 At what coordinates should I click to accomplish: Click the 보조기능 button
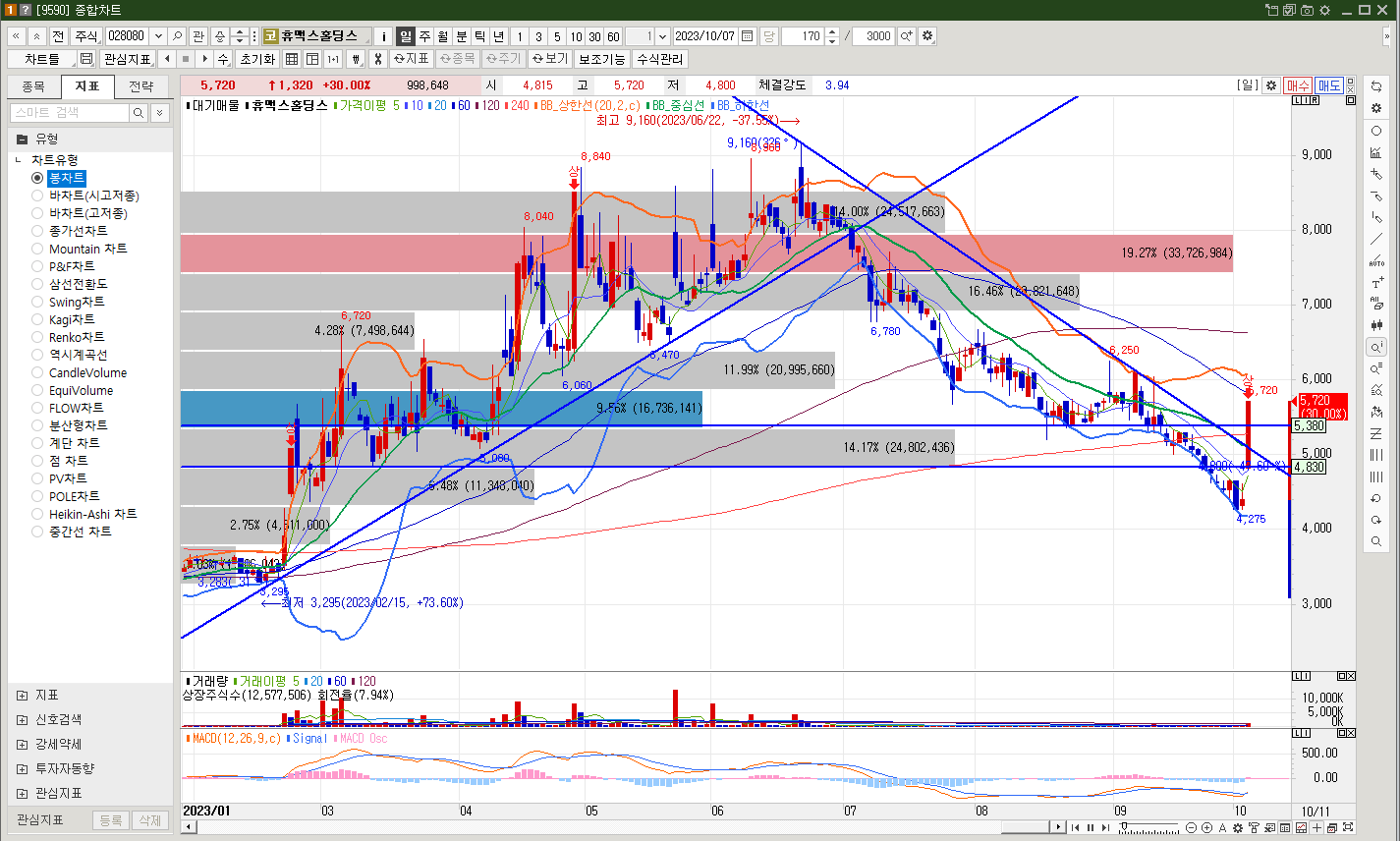601,59
